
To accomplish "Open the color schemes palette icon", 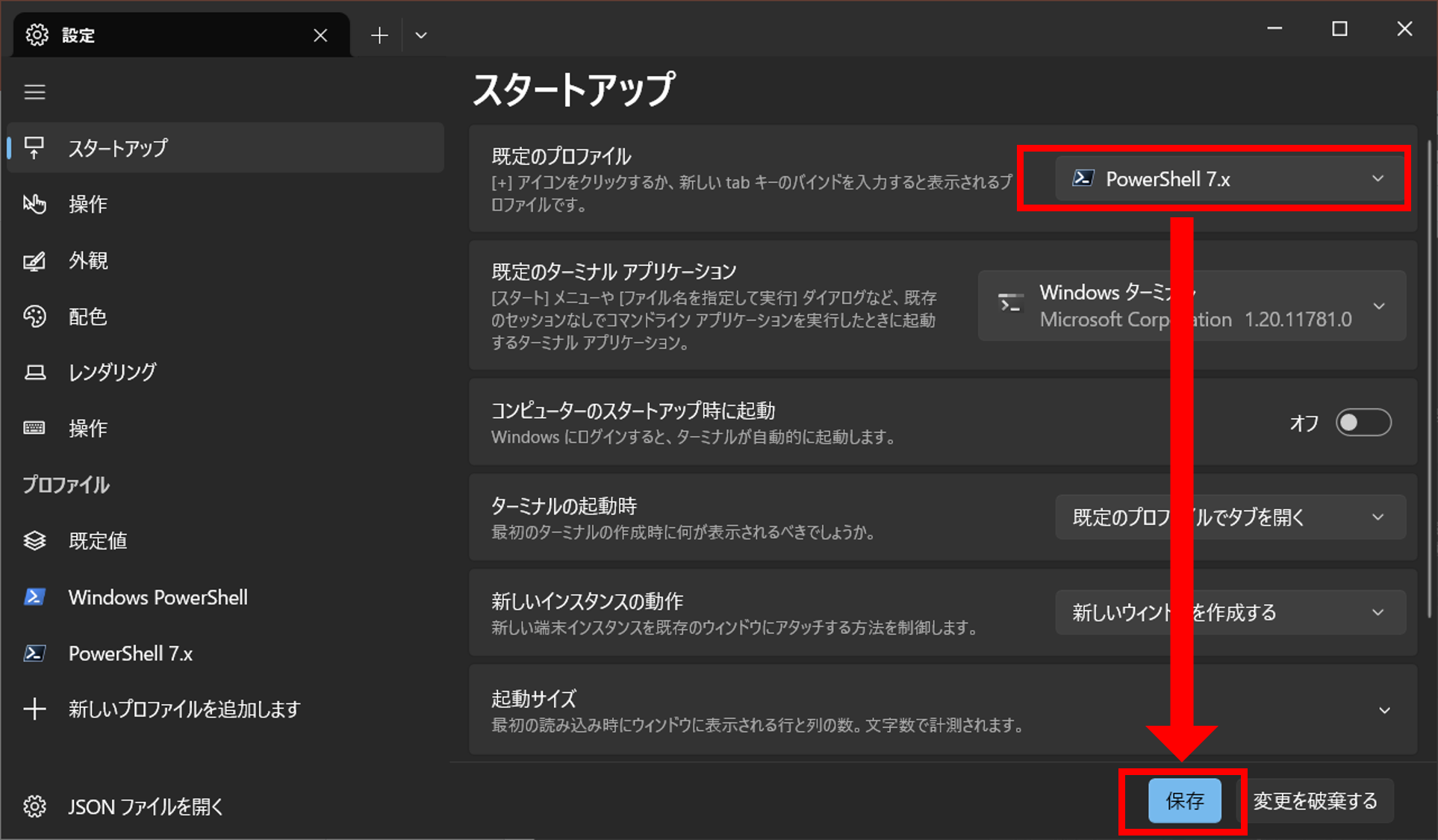I will 34,317.
